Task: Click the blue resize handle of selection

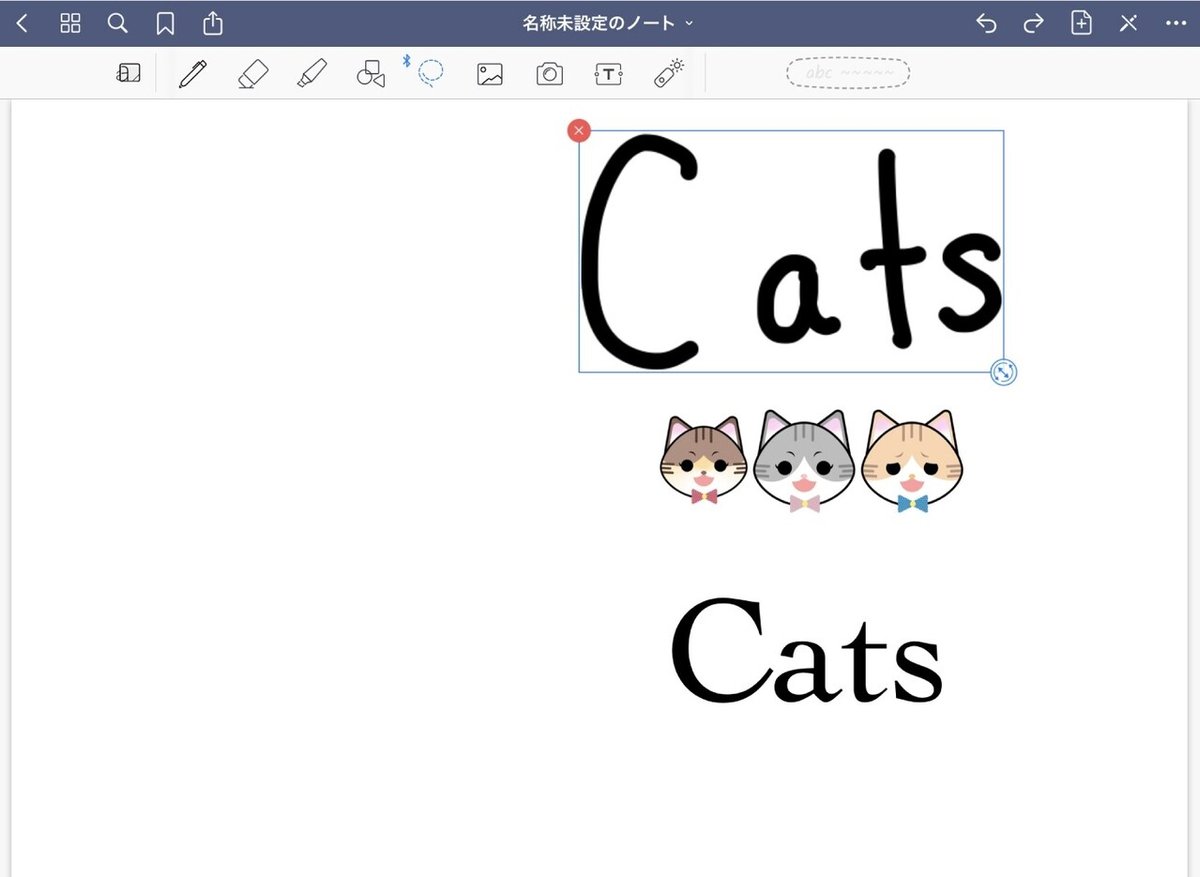Action: (1004, 373)
